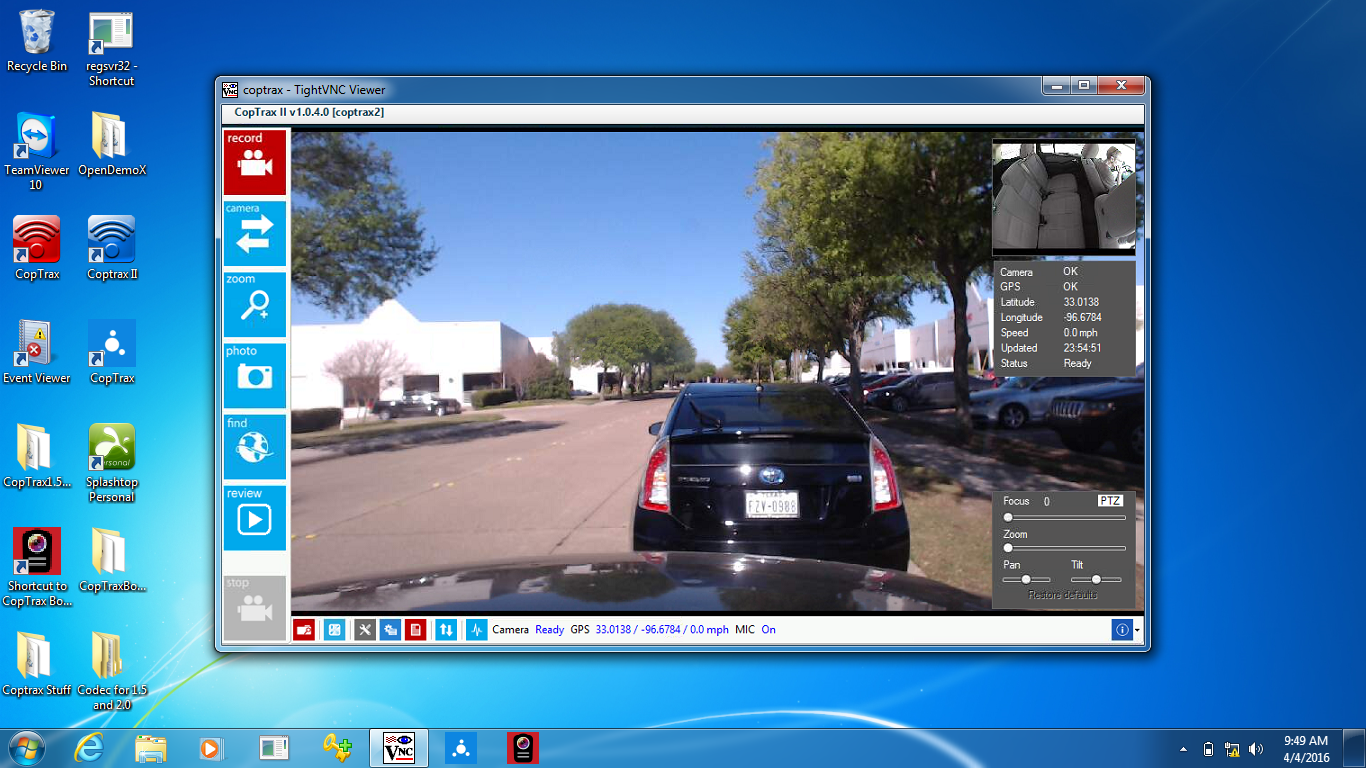Click the blue four-square grid toolbar icon

click(335, 630)
